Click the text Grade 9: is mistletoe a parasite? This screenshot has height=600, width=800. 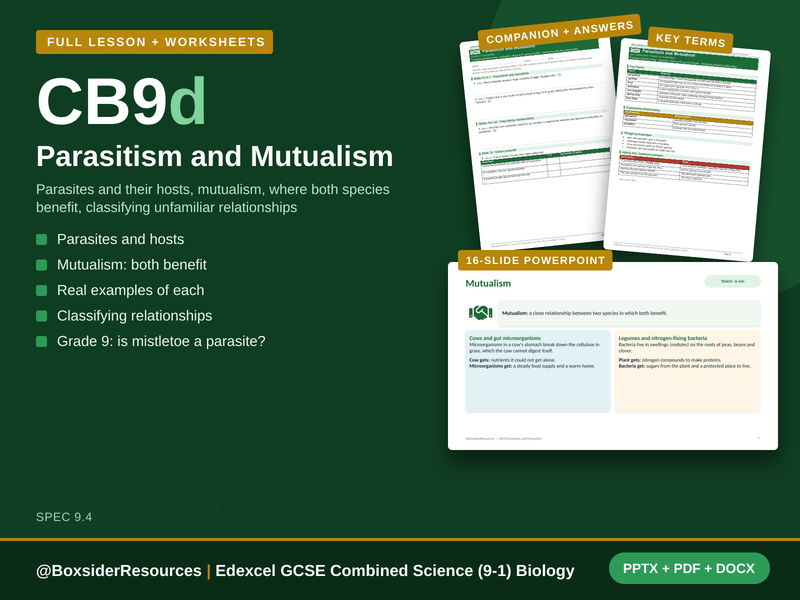click(161, 341)
